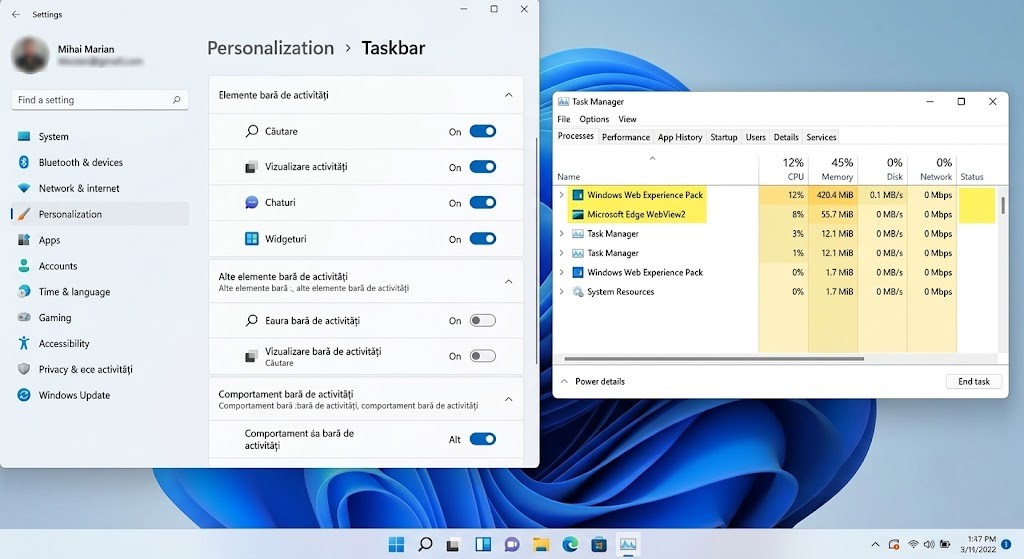Collapse Alte elemente bară de activități section

pos(509,281)
